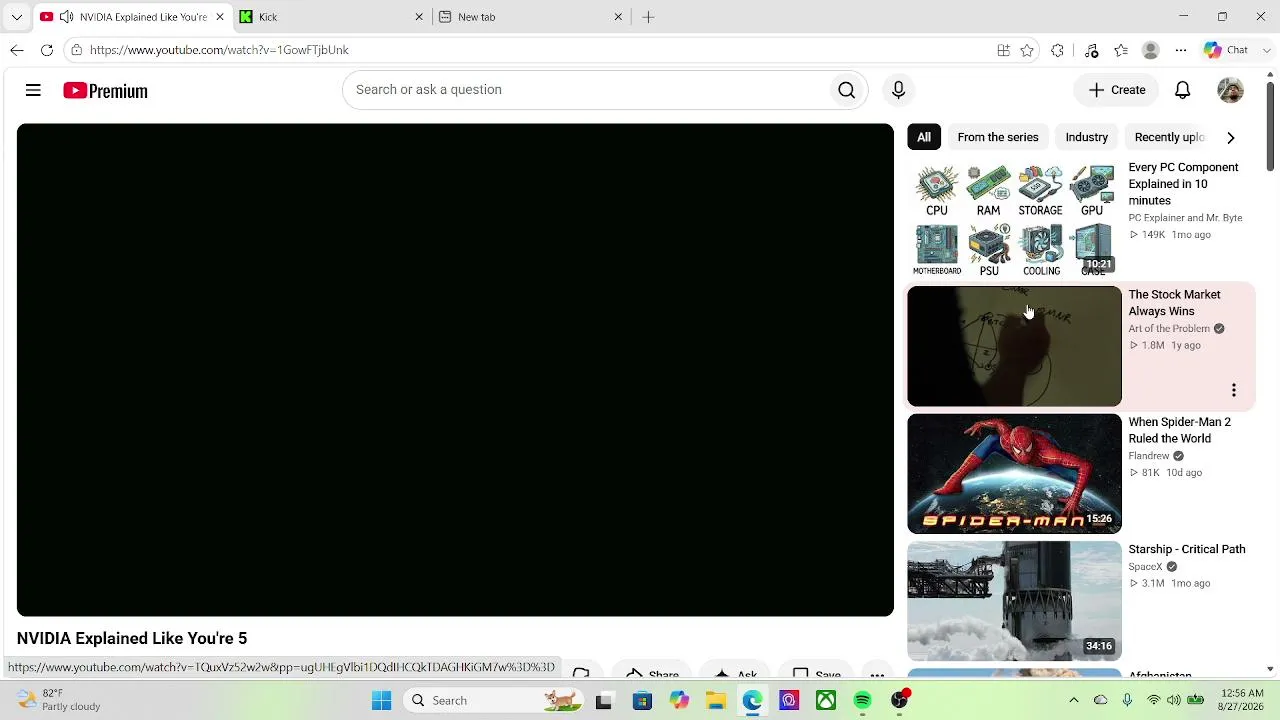Open the Flandrew channel link
The height and width of the screenshot is (720, 1280).
tap(1149, 456)
